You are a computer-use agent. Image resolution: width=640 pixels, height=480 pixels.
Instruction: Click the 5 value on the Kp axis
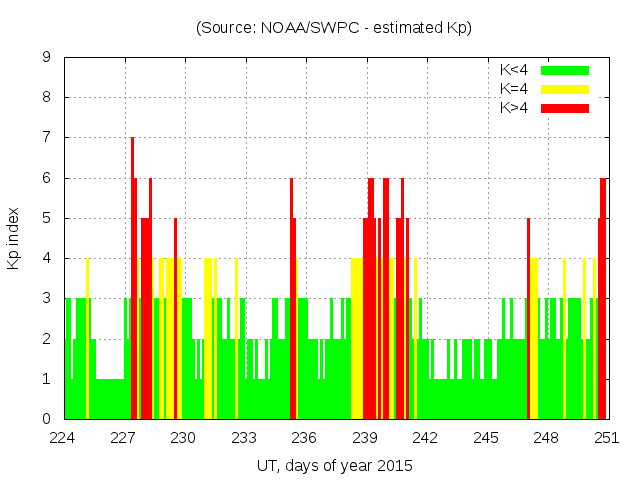pos(47,218)
